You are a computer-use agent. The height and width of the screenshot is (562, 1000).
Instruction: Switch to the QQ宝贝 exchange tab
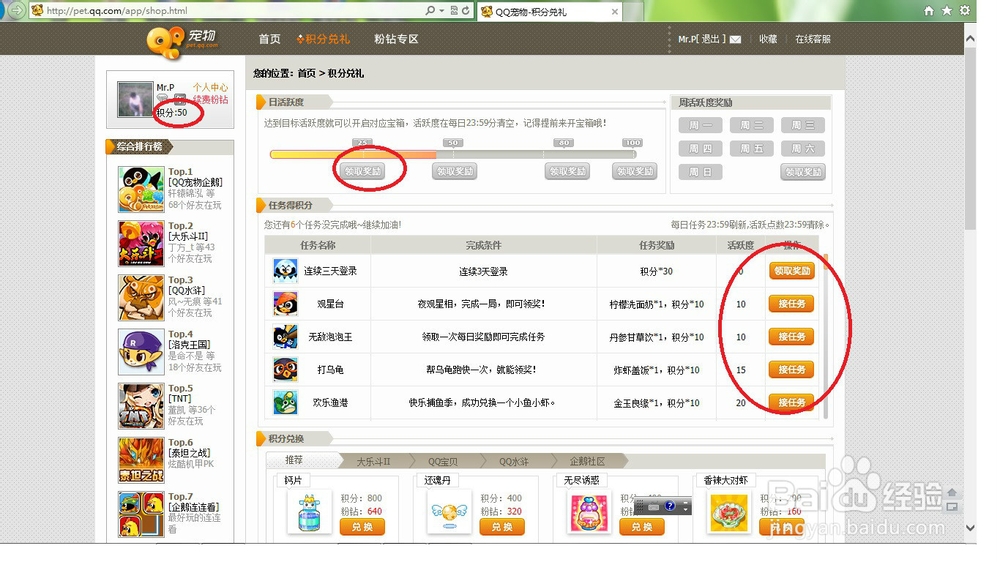[443, 461]
